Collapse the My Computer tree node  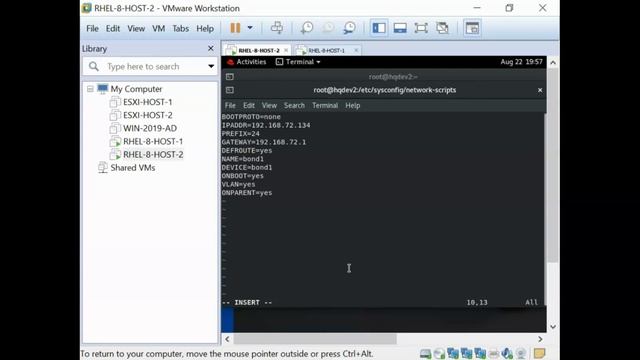click(x=90, y=89)
